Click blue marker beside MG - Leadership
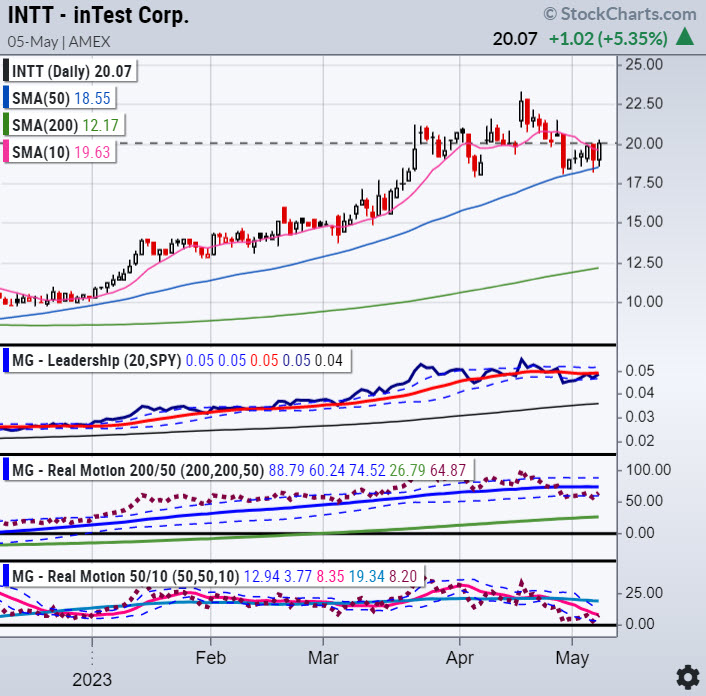The height and width of the screenshot is (696, 706). tap(5, 359)
